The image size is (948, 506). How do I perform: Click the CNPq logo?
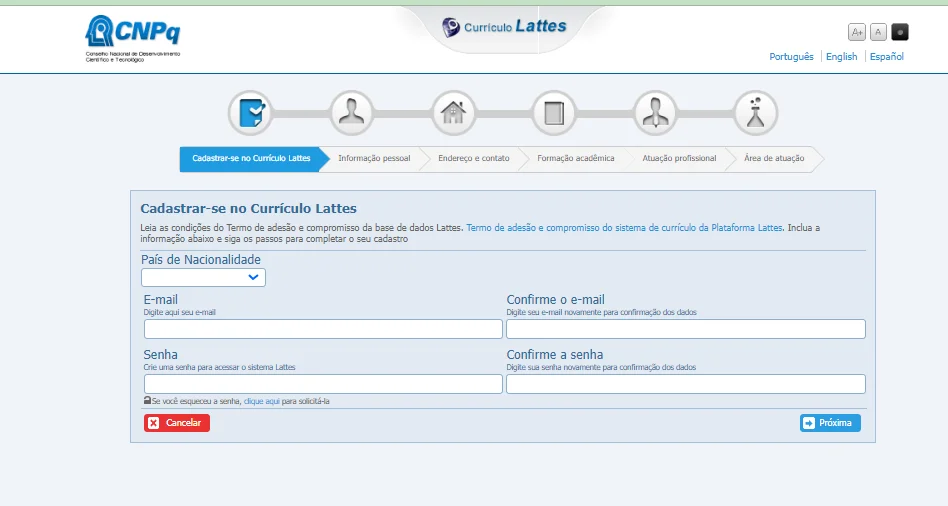coord(132,38)
